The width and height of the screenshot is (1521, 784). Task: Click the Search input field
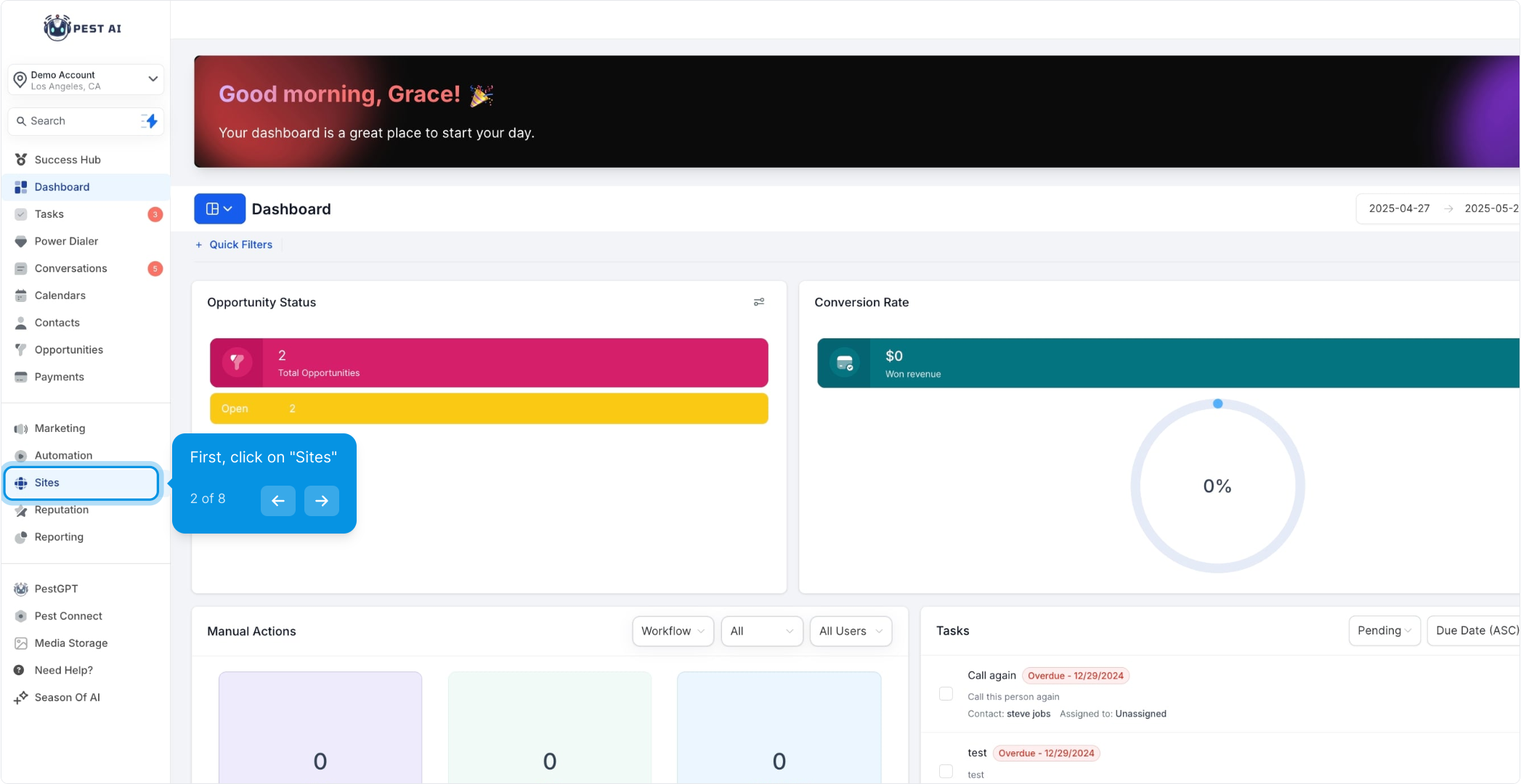[x=86, y=121]
